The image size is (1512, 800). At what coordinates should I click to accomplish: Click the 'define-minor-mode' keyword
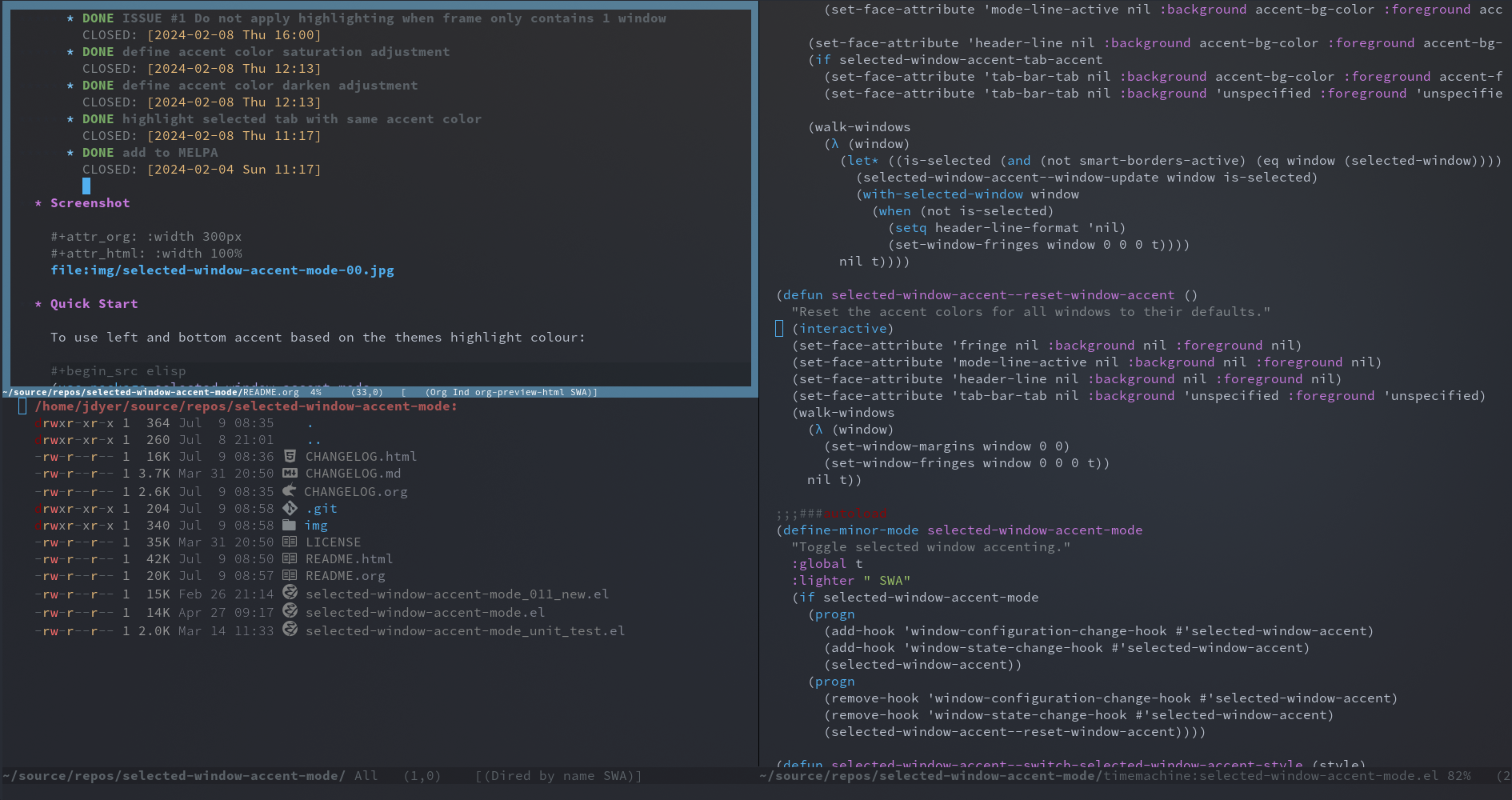(851, 530)
